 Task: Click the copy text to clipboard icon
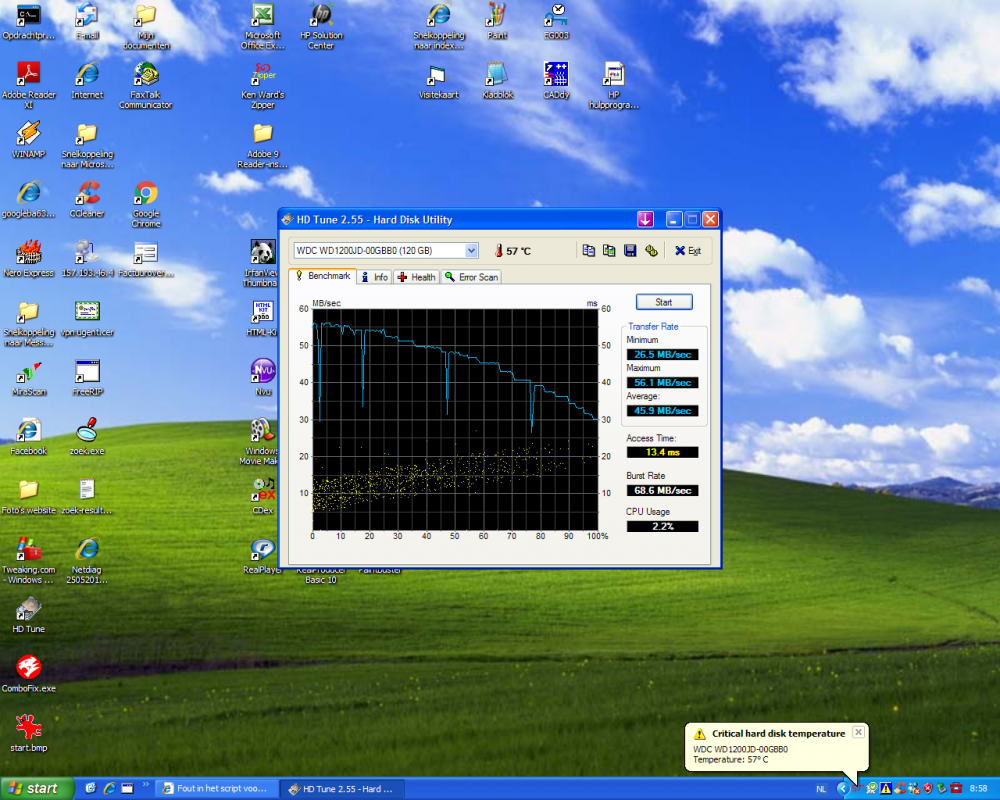(x=589, y=251)
